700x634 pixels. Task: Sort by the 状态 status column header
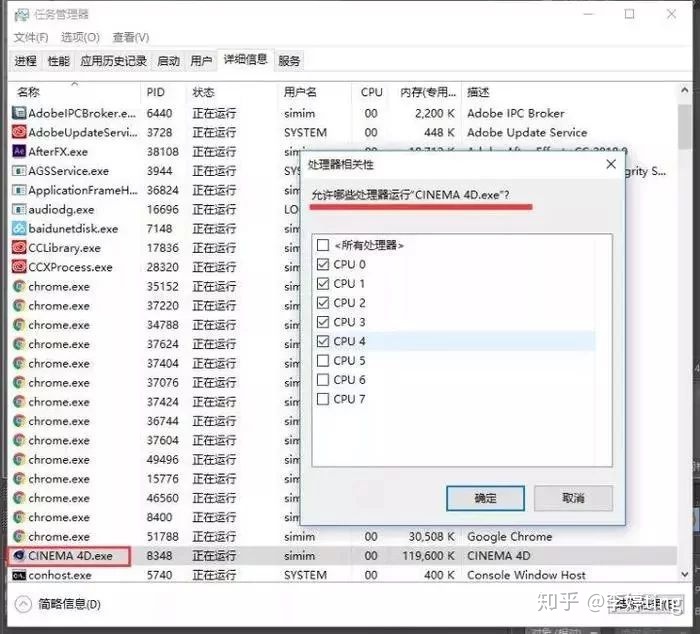231,92
